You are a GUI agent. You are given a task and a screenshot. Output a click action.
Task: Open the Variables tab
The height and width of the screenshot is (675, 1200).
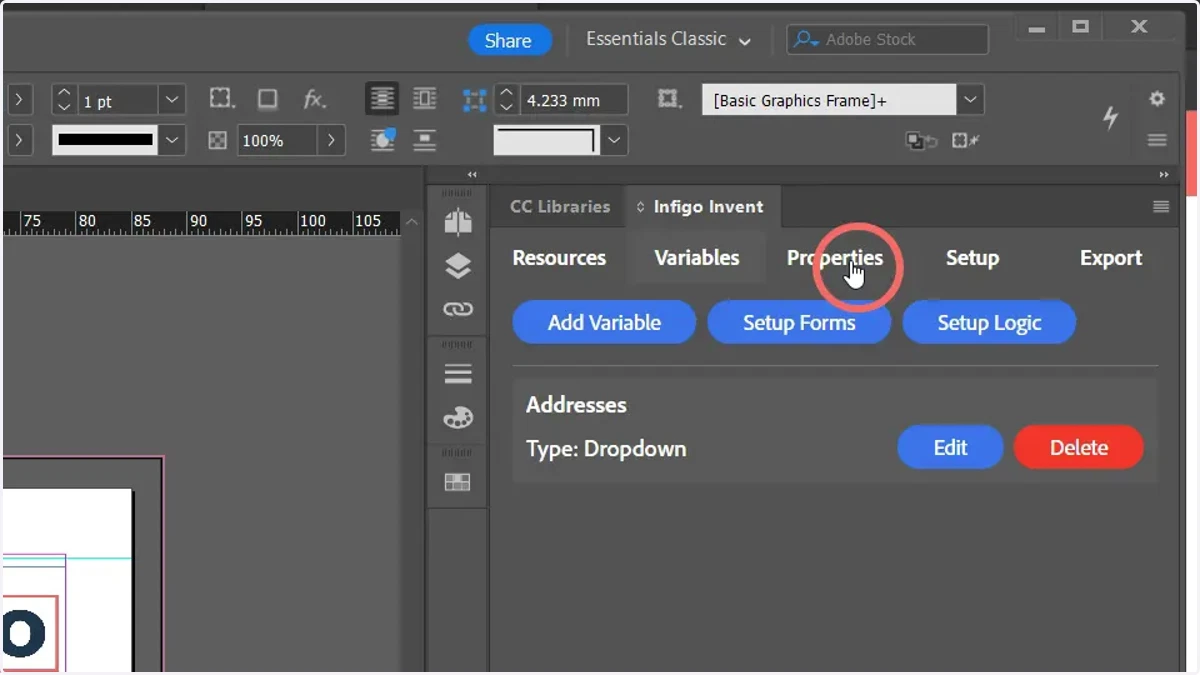pyautogui.click(x=697, y=258)
